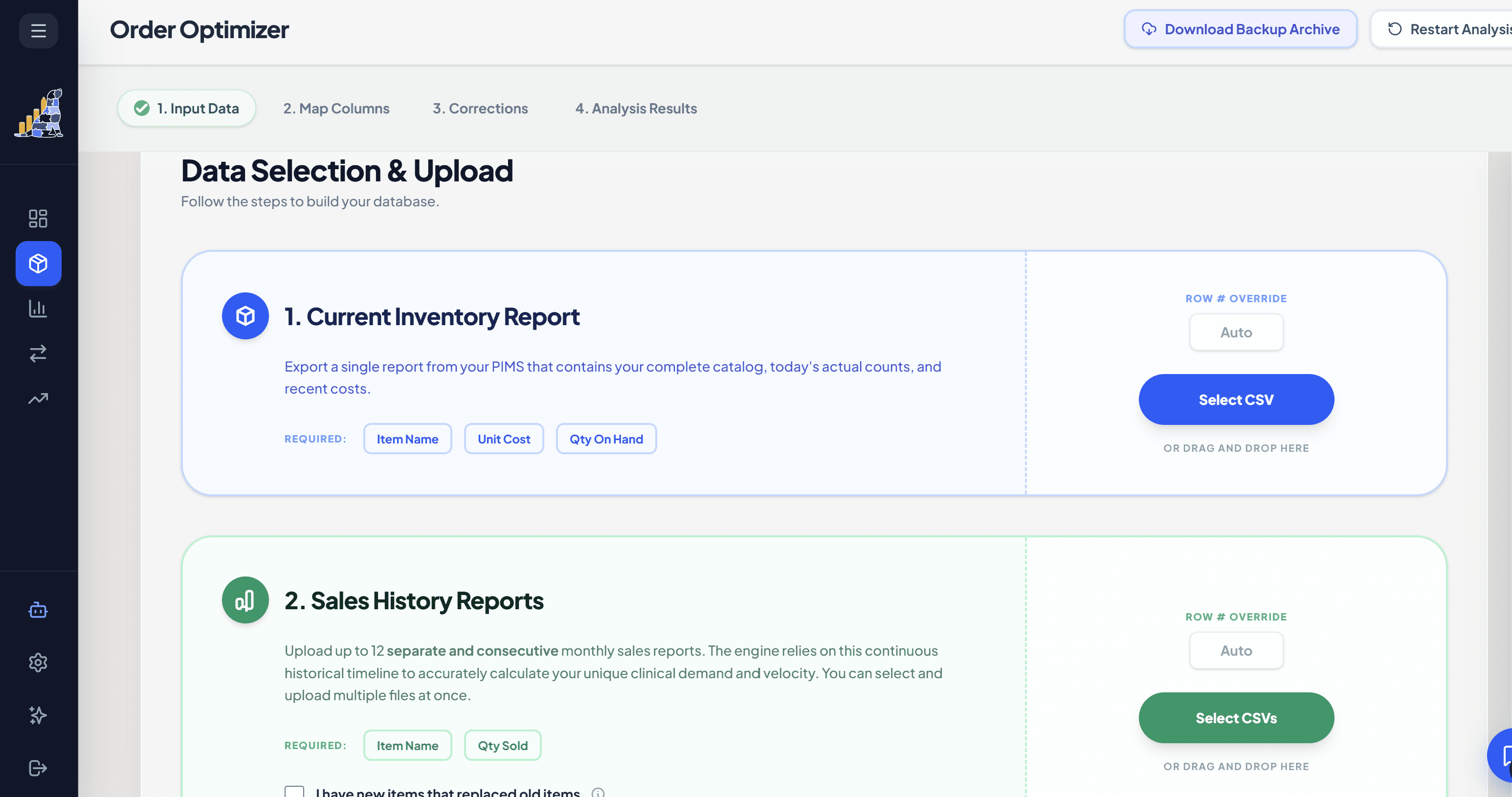Screen dimensions: 1512x797
Task: Click the Unit Cost required tag
Action: [x=504, y=439]
